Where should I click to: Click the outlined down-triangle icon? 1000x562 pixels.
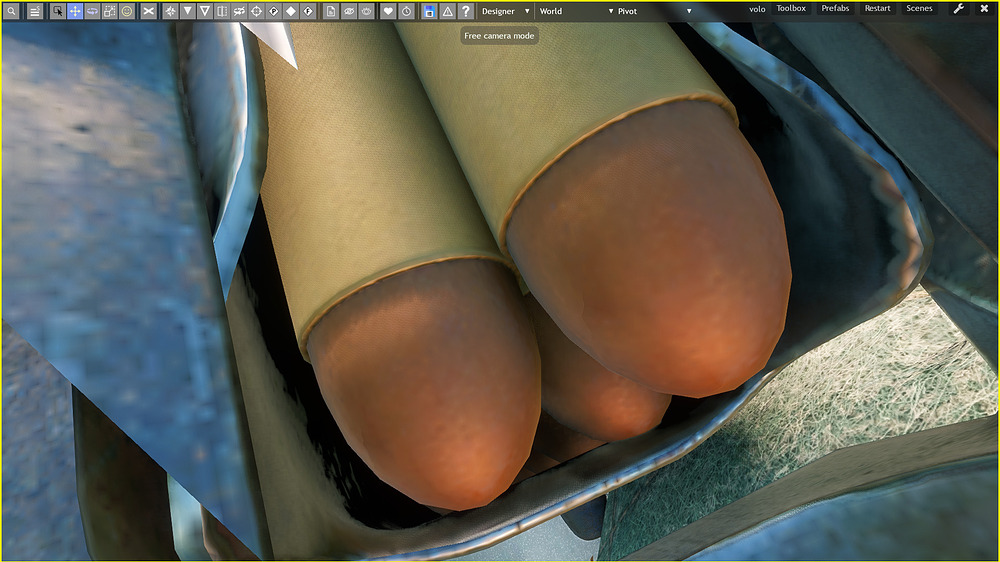[x=205, y=11]
